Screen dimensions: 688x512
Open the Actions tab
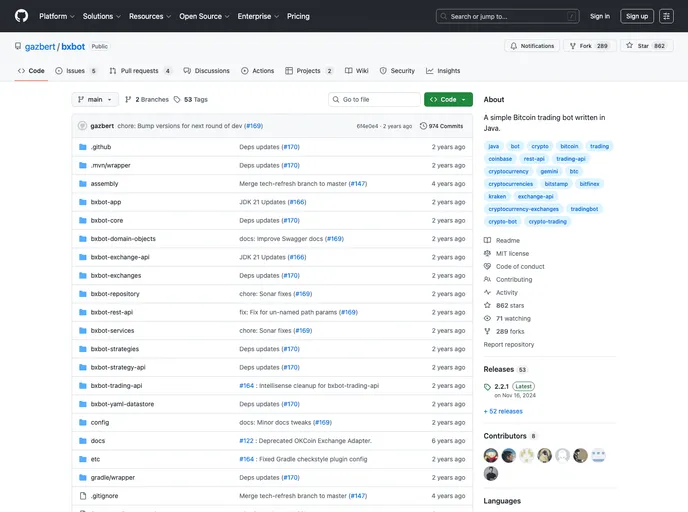pos(258,71)
